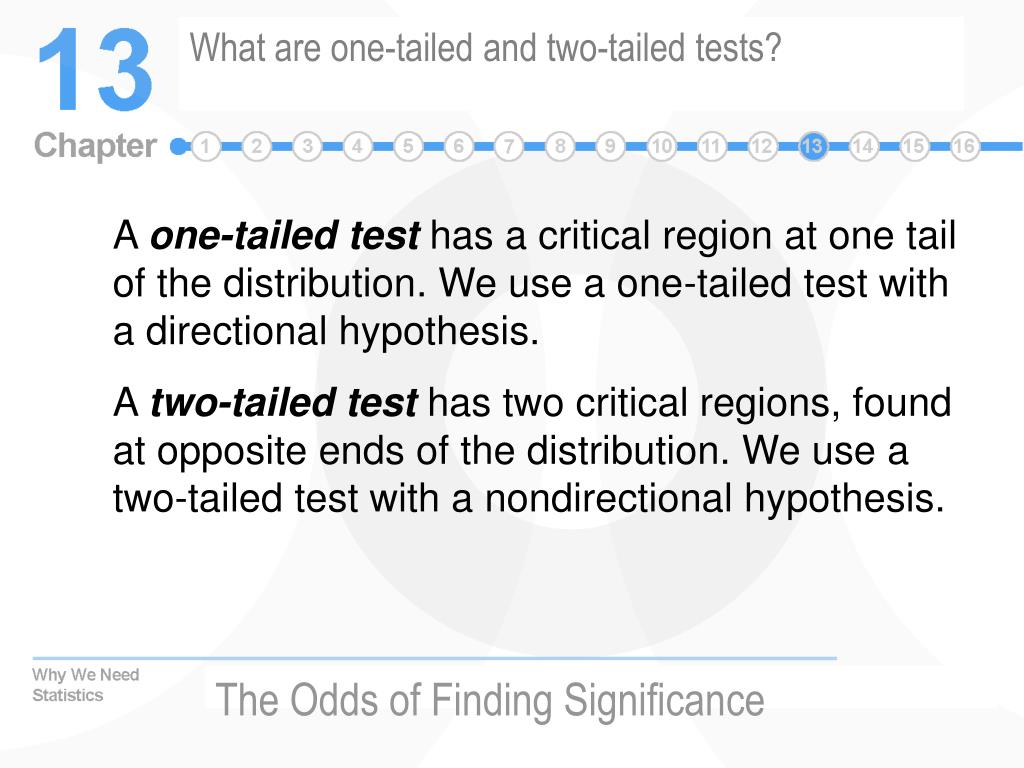Click chapter 12 circle
Screen dimensions: 1024x768
[761, 146]
